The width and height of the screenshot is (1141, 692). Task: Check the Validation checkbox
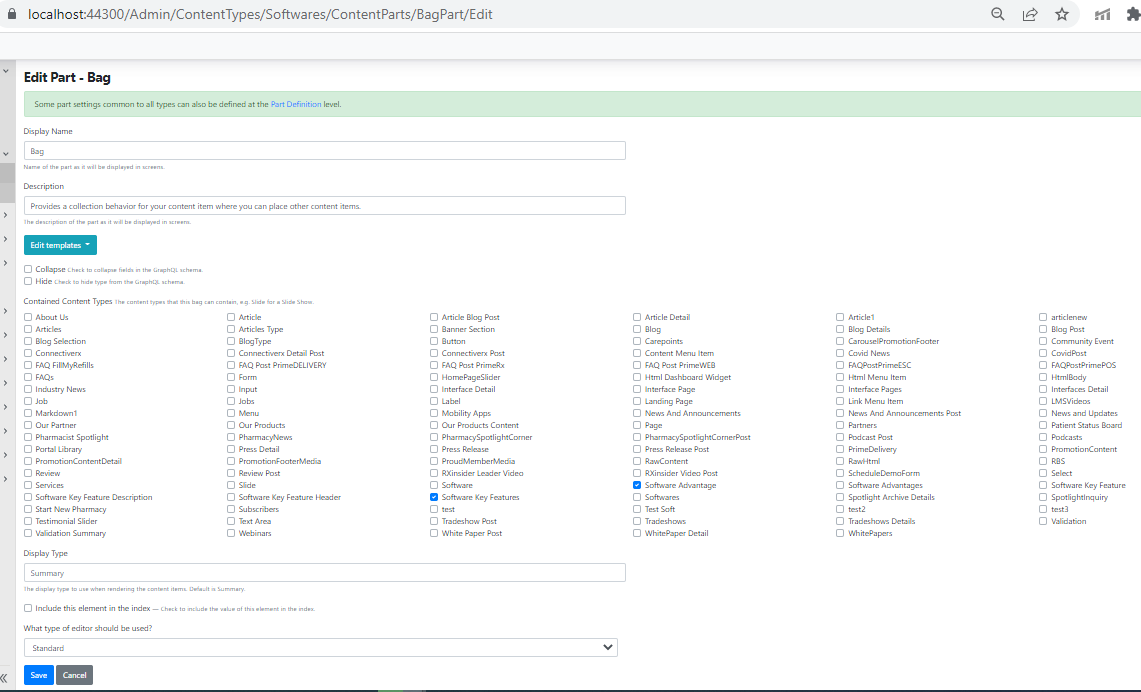(1043, 521)
